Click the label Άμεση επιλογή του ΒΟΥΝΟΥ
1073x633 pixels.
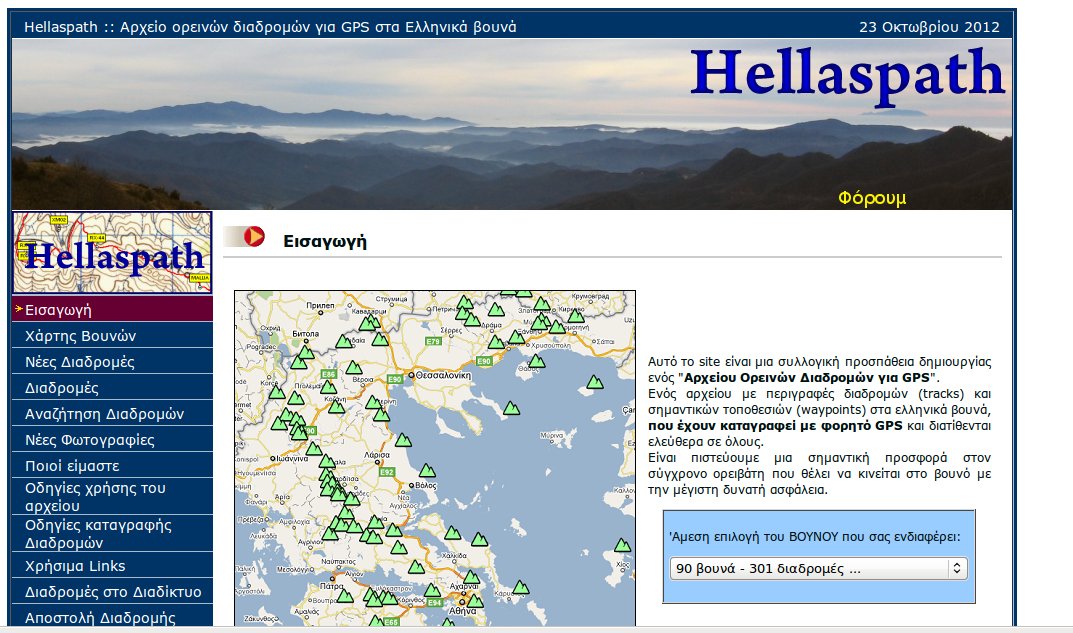tap(814, 537)
